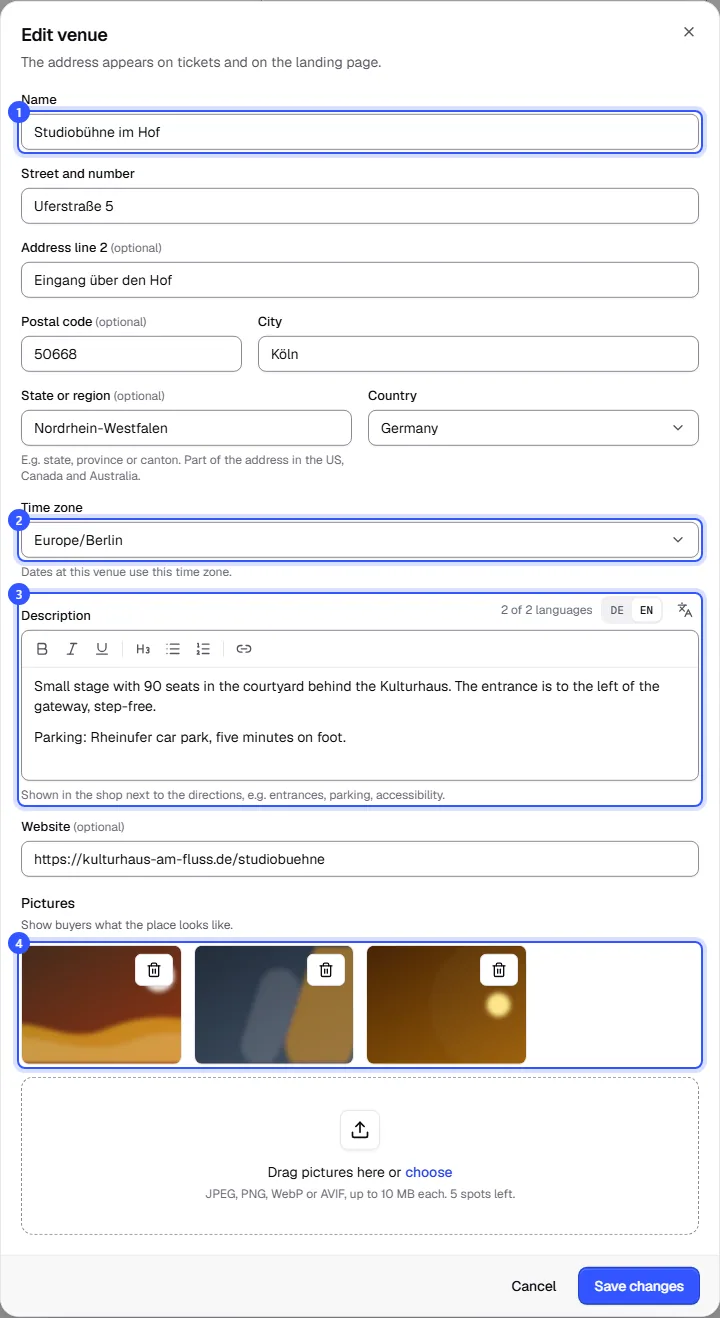
Task: Open the Country dropdown showing Germany
Action: (533, 428)
